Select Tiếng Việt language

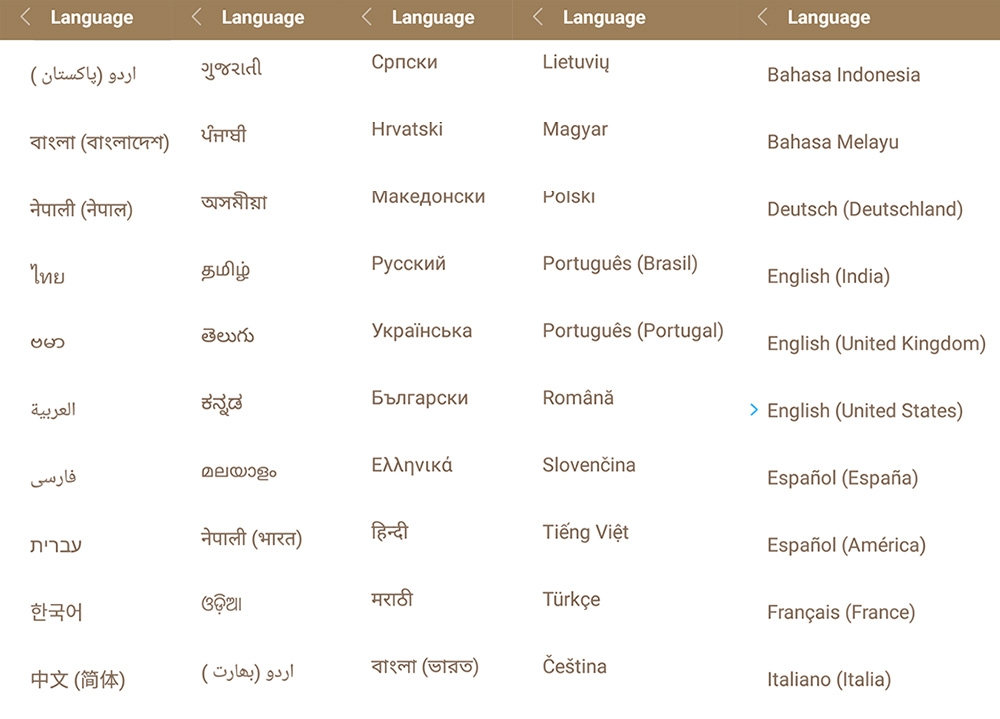[585, 532]
